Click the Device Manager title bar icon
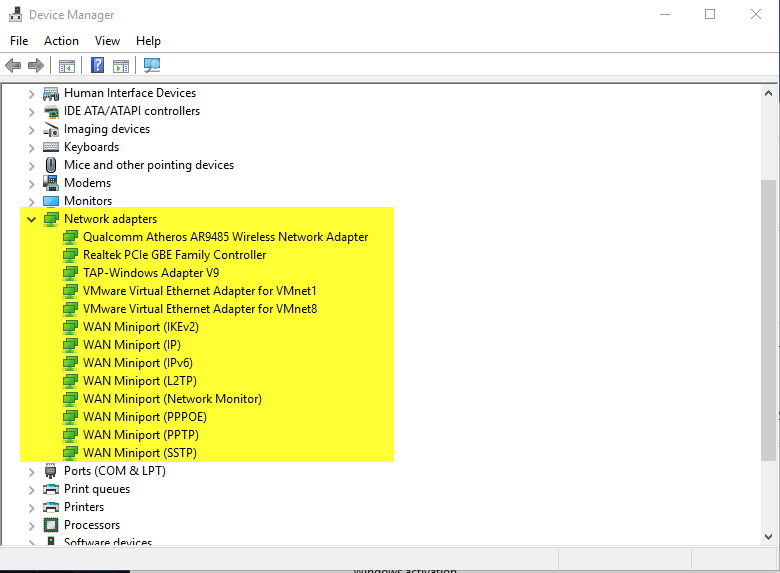 click(16, 14)
